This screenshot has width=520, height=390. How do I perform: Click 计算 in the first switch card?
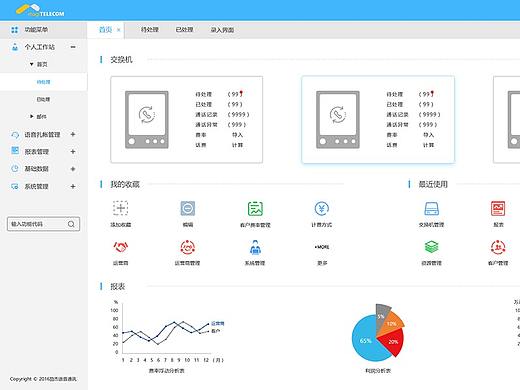237,145
